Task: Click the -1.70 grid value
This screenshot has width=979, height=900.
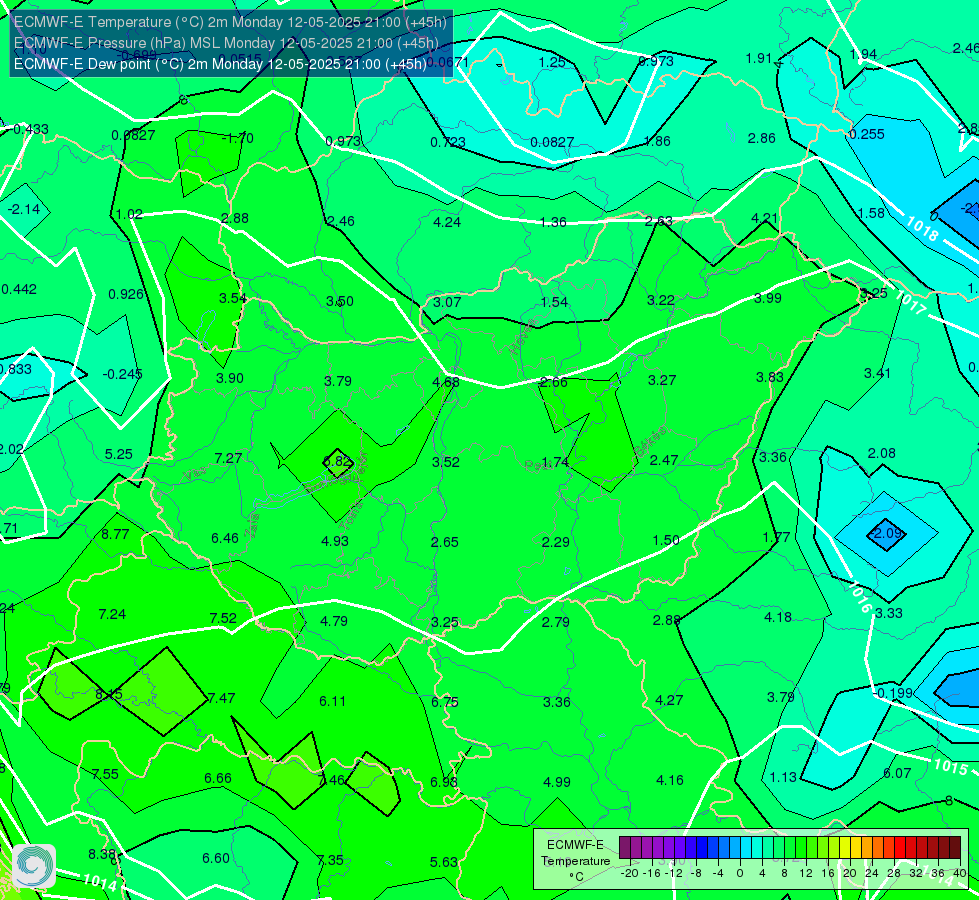Action: click(x=237, y=137)
